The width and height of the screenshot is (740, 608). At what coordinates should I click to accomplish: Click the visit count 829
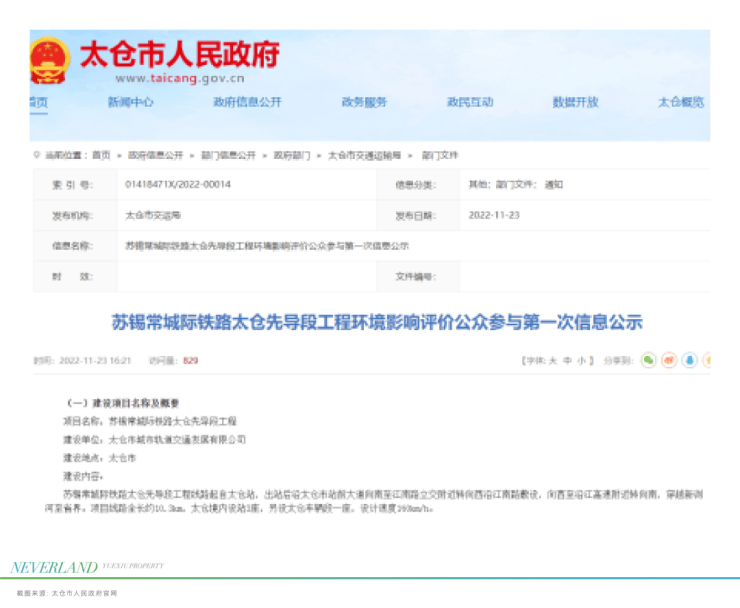[x=190, y=361]
